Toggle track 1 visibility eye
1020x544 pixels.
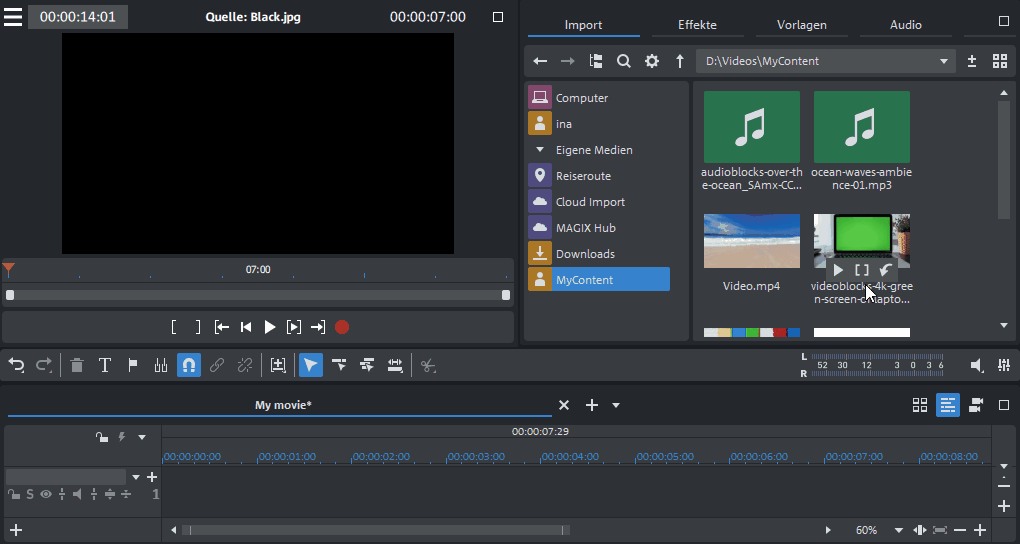coord(45,494)
